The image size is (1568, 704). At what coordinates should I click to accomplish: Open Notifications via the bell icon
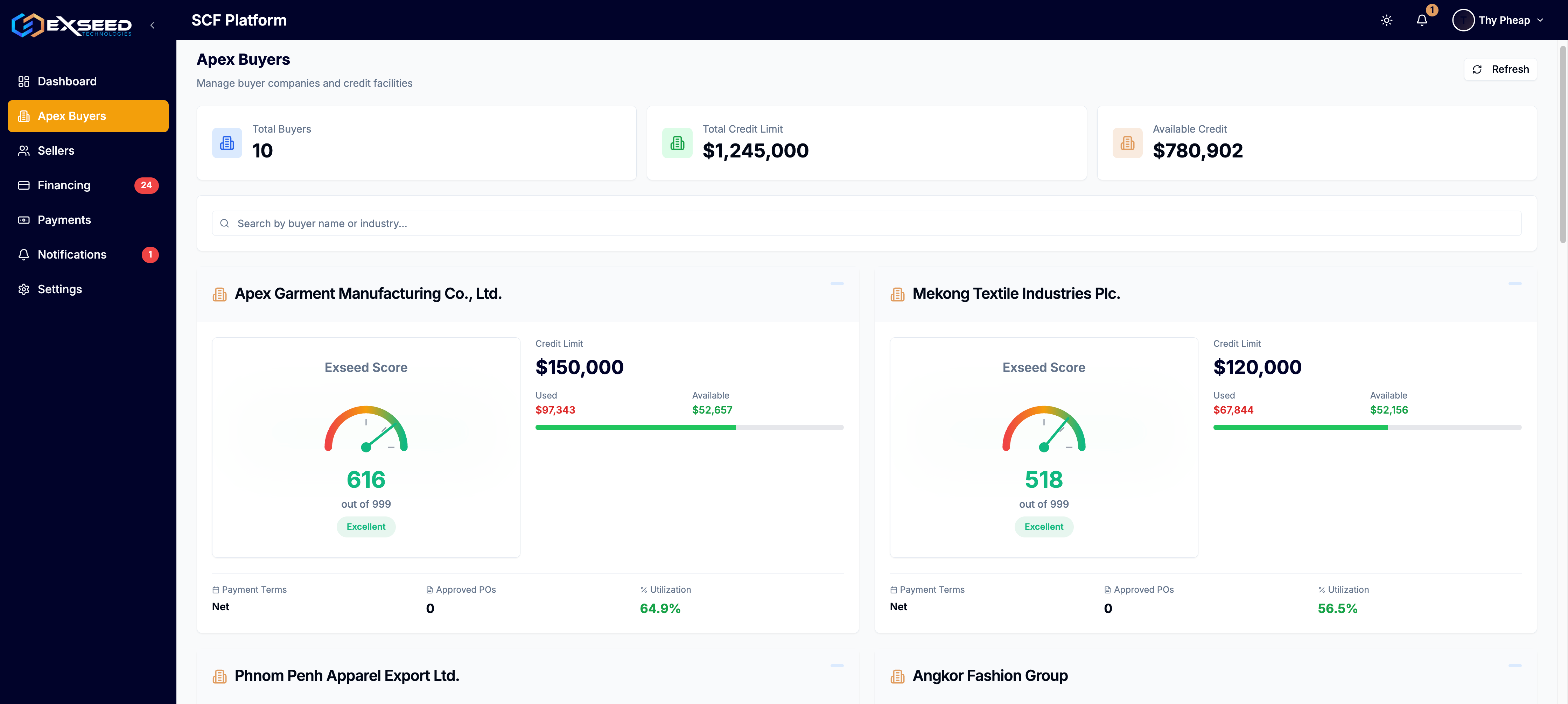(x=24, y=254)
